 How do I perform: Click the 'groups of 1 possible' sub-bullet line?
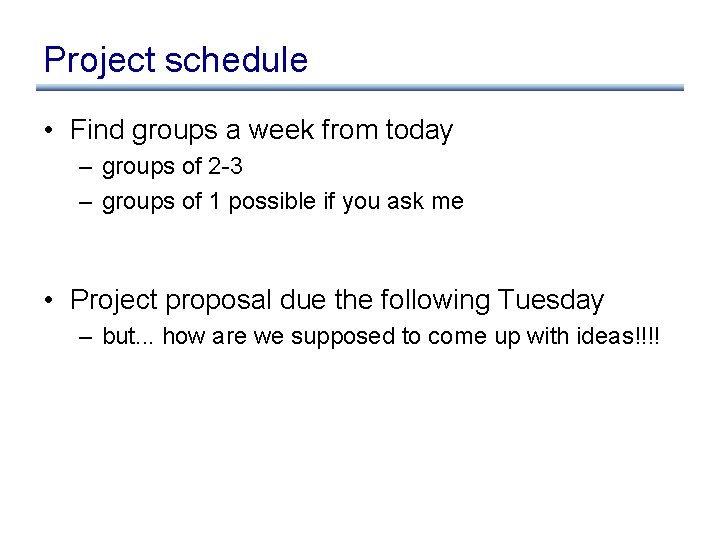pyautogui.click(x=283, y=201)
